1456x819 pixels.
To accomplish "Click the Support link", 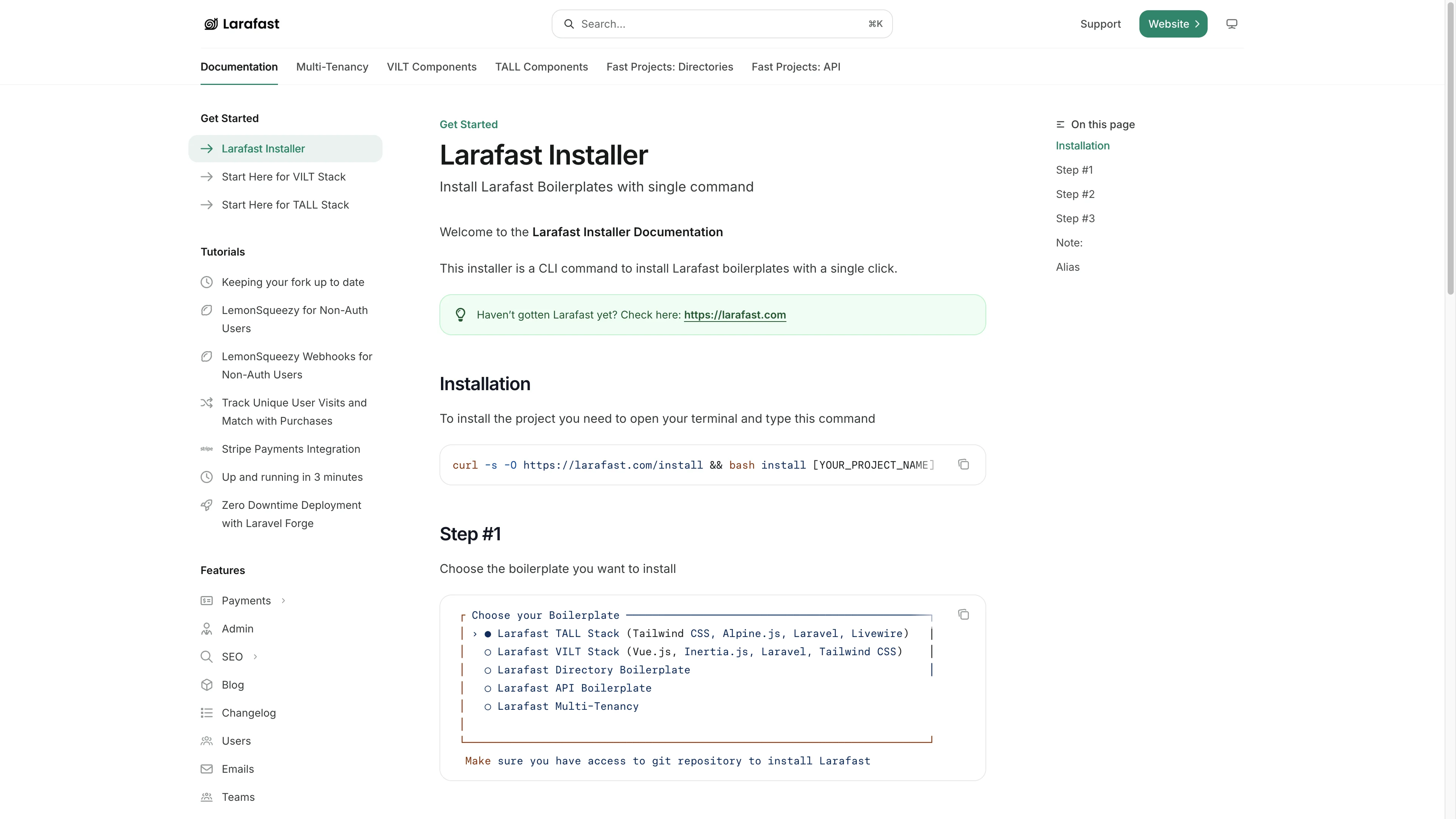I will tap(1100, 24).
